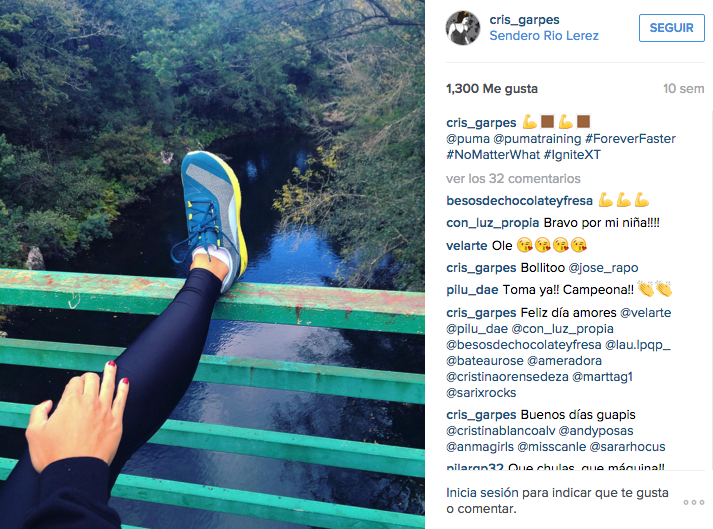Select the #ForeverFaster hashtag

630,139
